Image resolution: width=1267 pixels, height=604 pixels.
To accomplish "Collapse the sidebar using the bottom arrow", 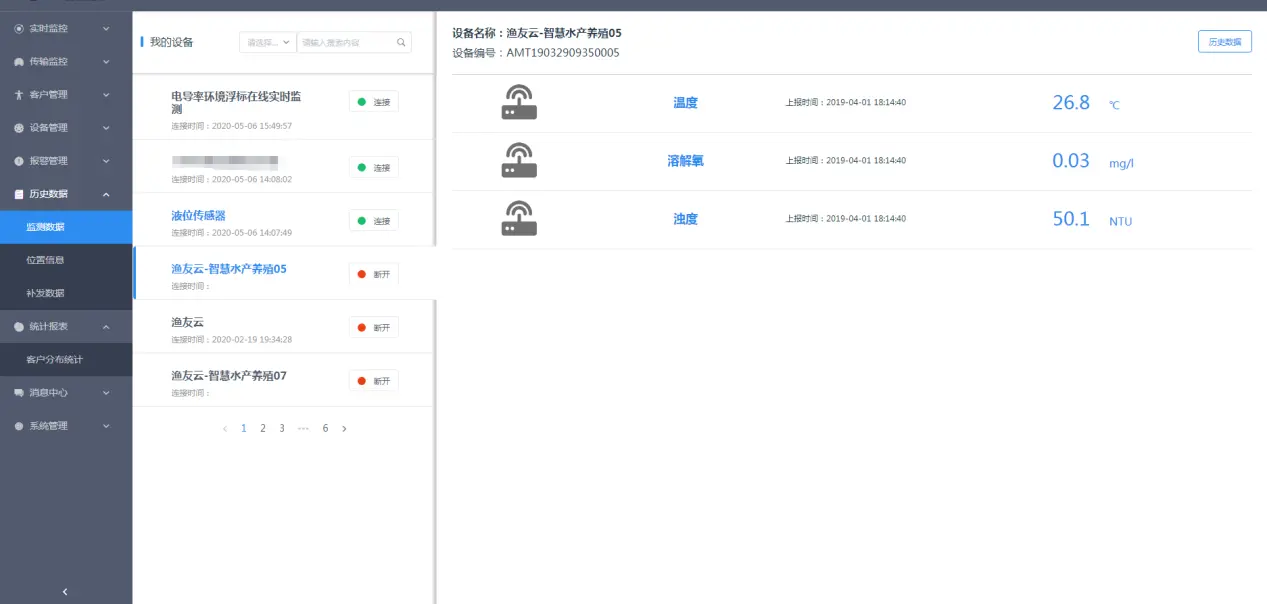I will pyautogui.click(x=65, y=591).
